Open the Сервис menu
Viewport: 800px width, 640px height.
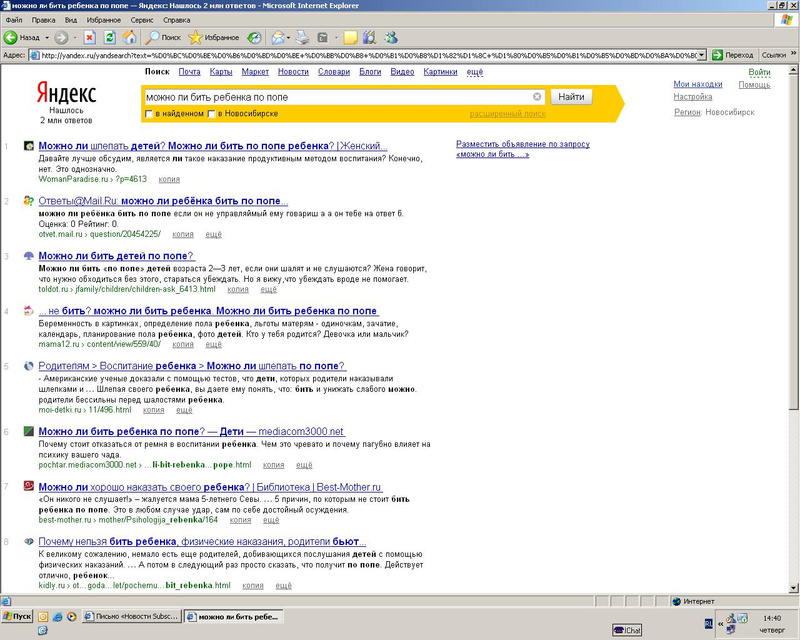(x=143, y=20)
